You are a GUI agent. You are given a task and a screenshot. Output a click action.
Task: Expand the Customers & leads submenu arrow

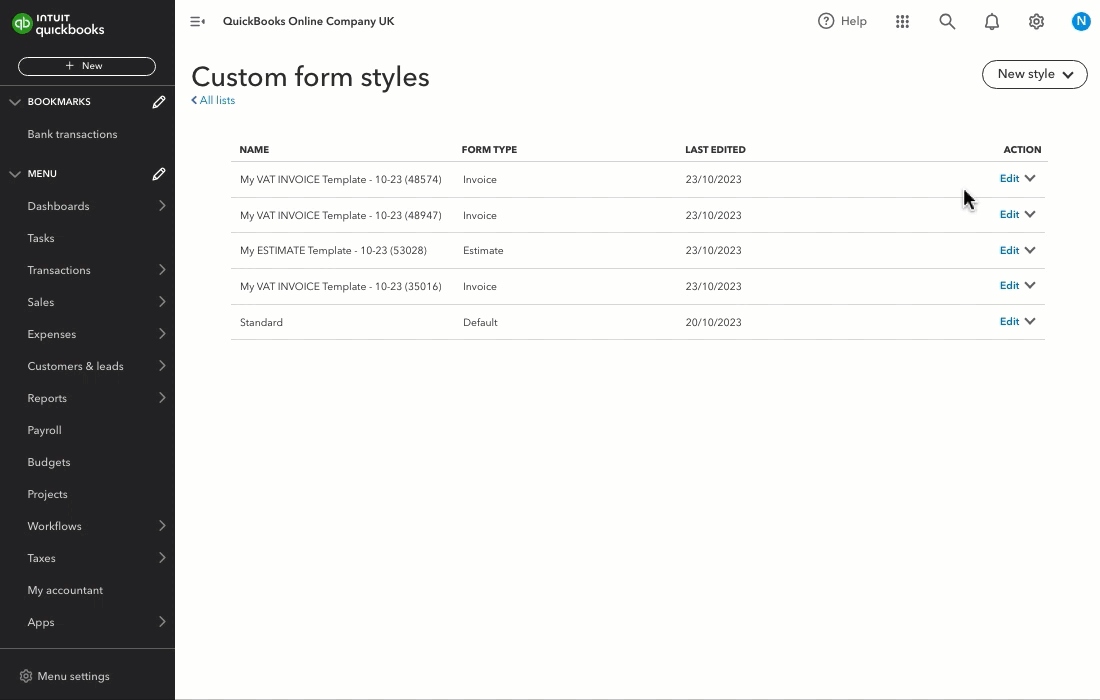162,365
